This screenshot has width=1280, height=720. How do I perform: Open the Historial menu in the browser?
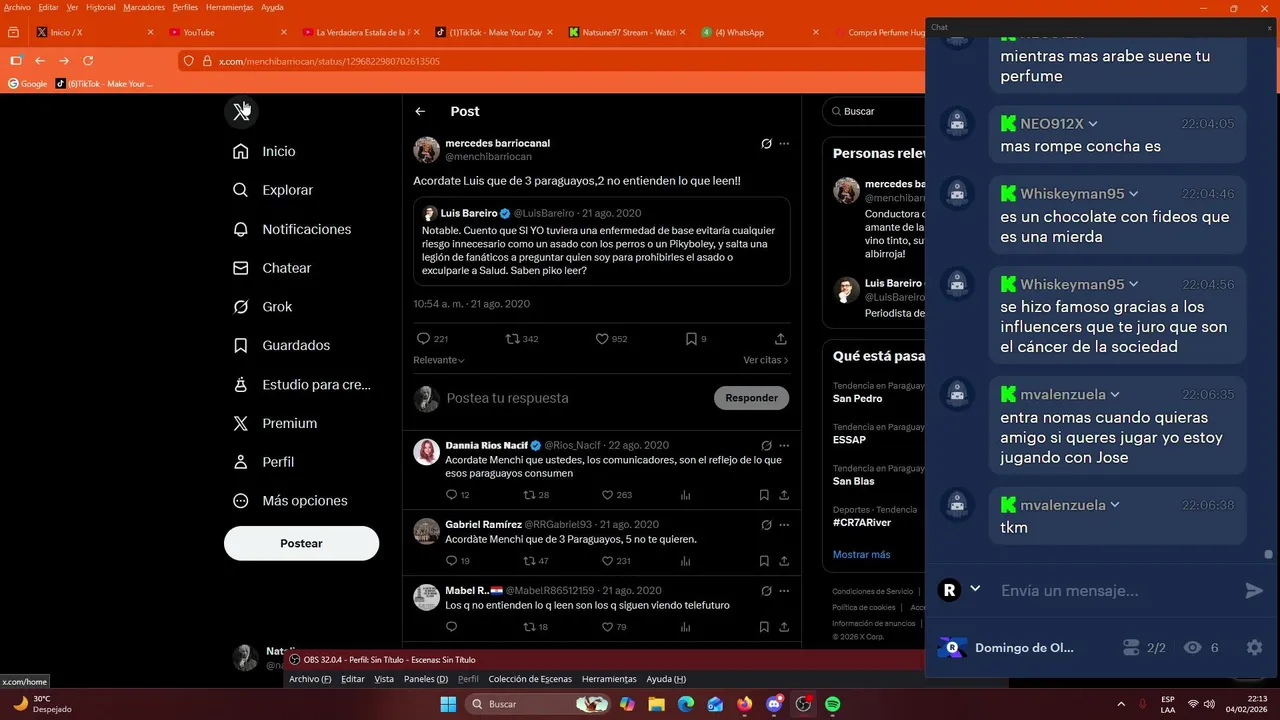point(100,7)
